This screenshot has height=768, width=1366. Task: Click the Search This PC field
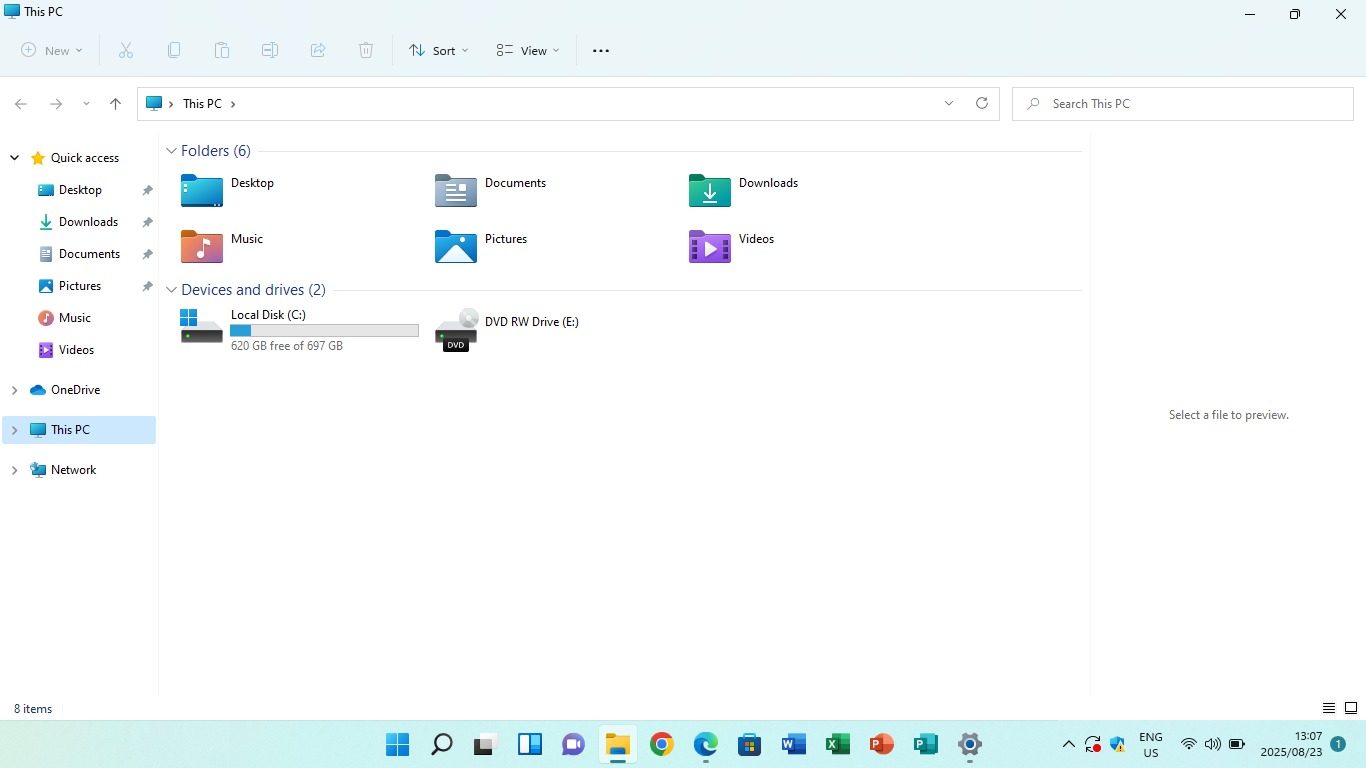pos(1190,104)
